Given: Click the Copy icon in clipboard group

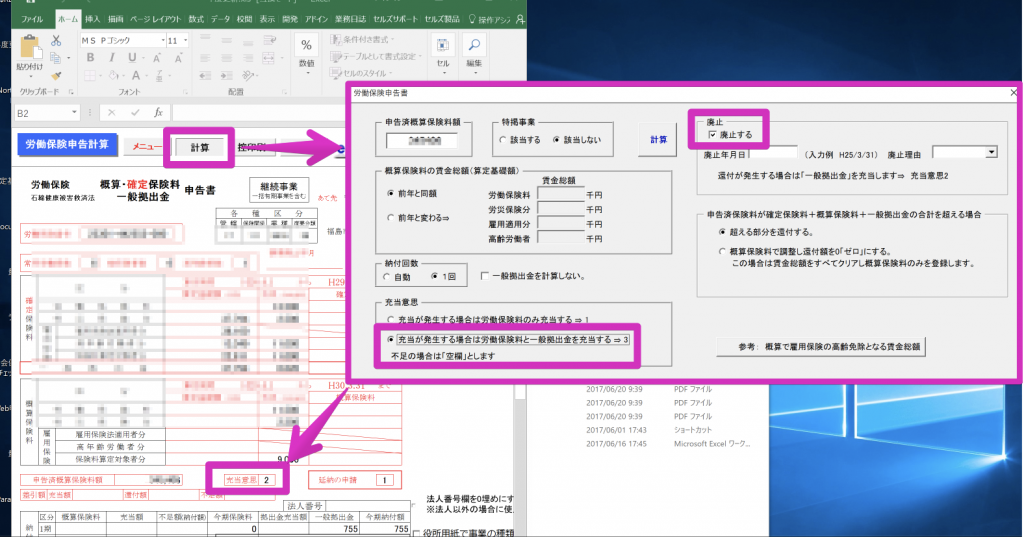Looking at the screenshot, I should click(56, 58).
